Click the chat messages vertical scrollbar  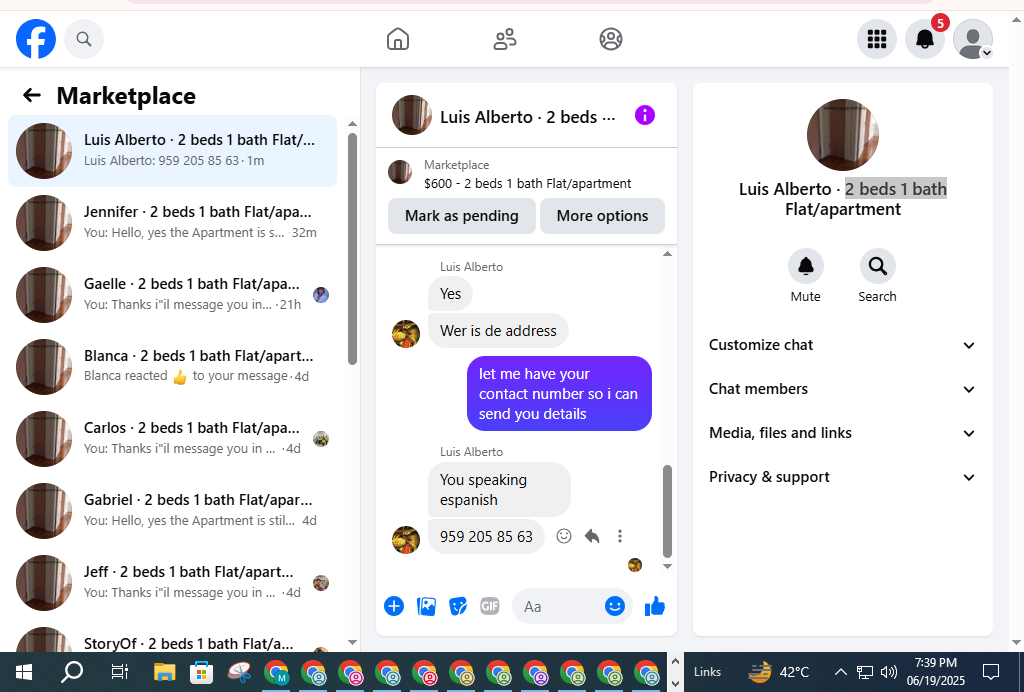[x=667, y=511]
